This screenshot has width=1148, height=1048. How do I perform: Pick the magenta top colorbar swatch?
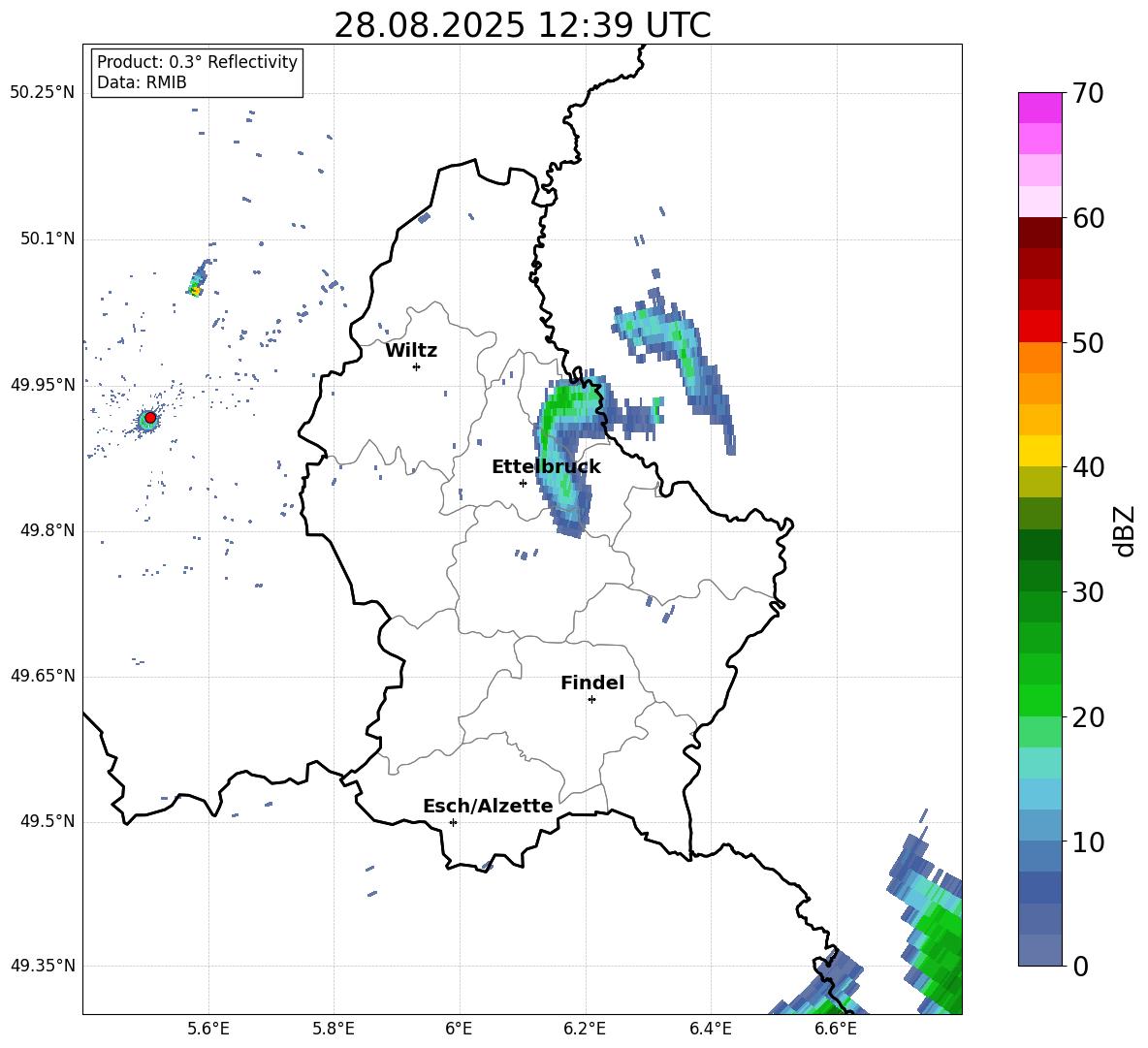(x=1039, y=108)
